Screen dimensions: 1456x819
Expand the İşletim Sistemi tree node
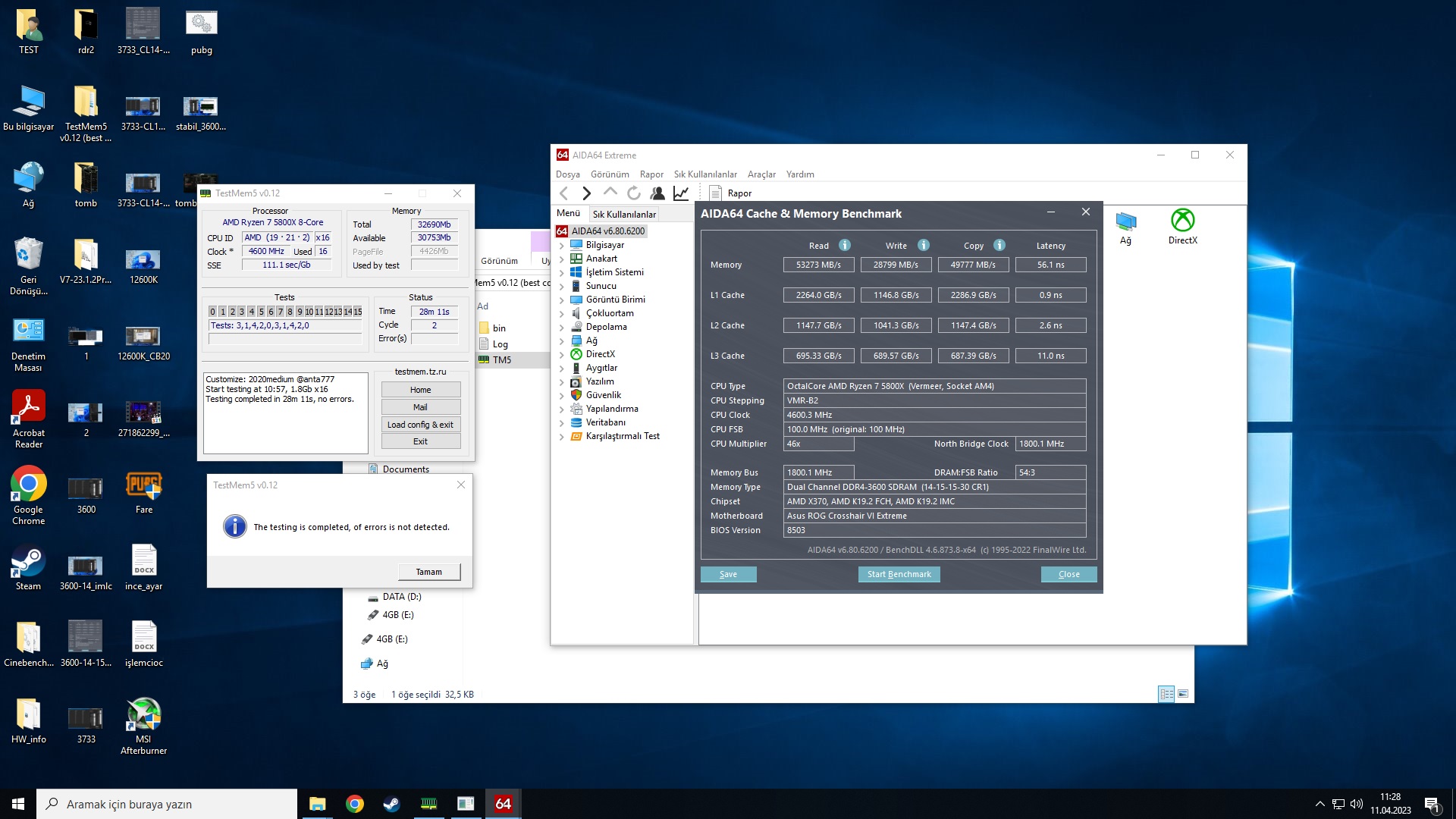(561, 273)
